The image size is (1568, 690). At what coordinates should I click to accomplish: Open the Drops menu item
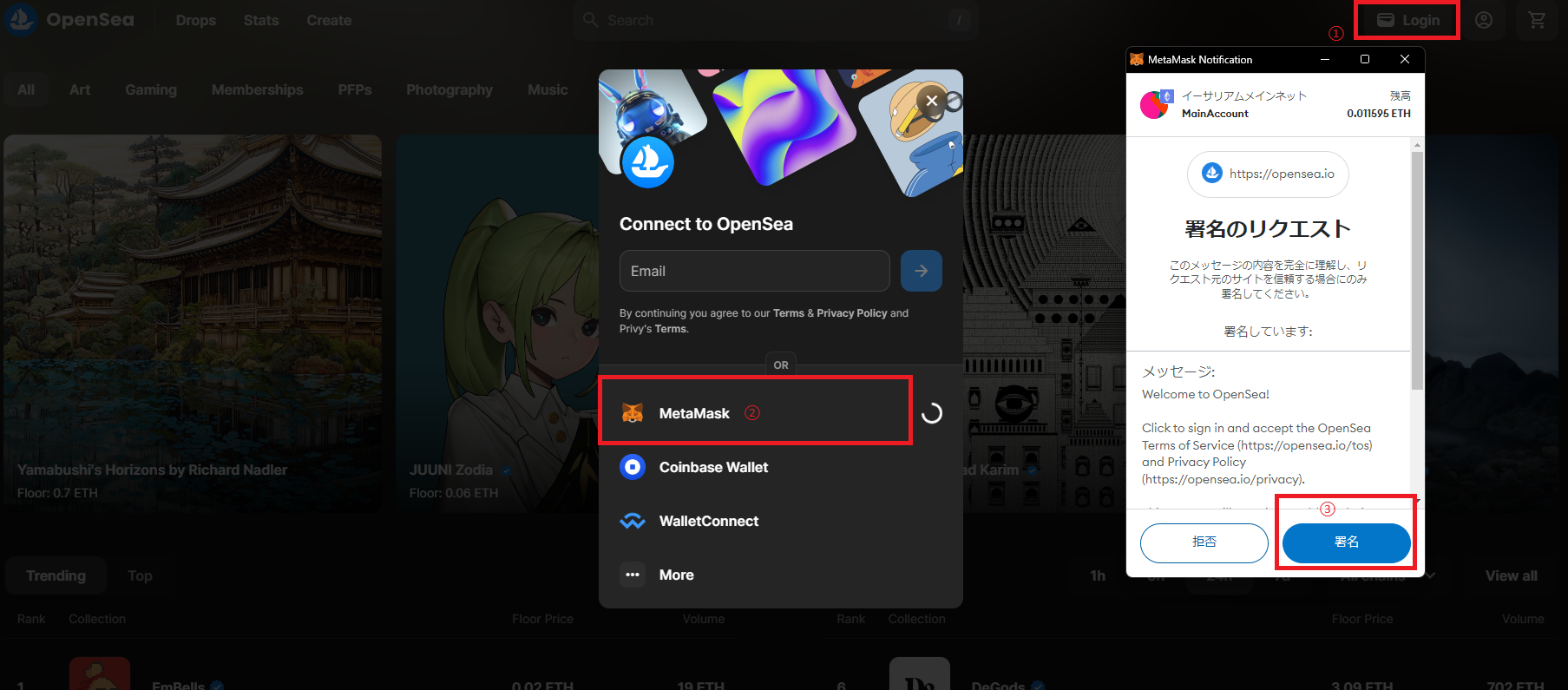point(196,20)
